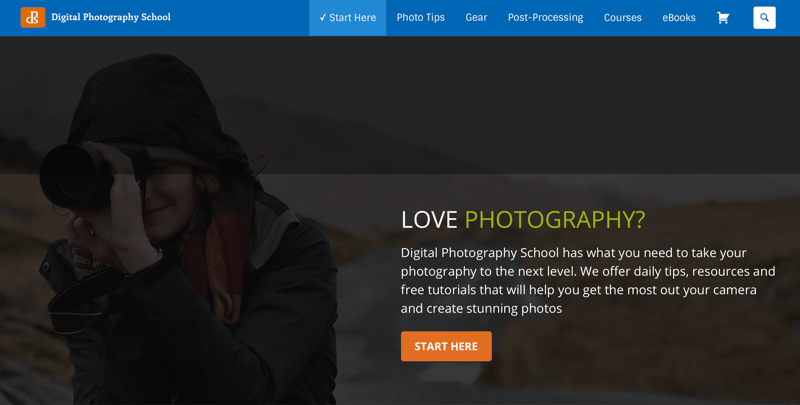Open the eBooks menu item
Image resolution: width=800 pixels, height=405 pixels.
pos(679,18)
